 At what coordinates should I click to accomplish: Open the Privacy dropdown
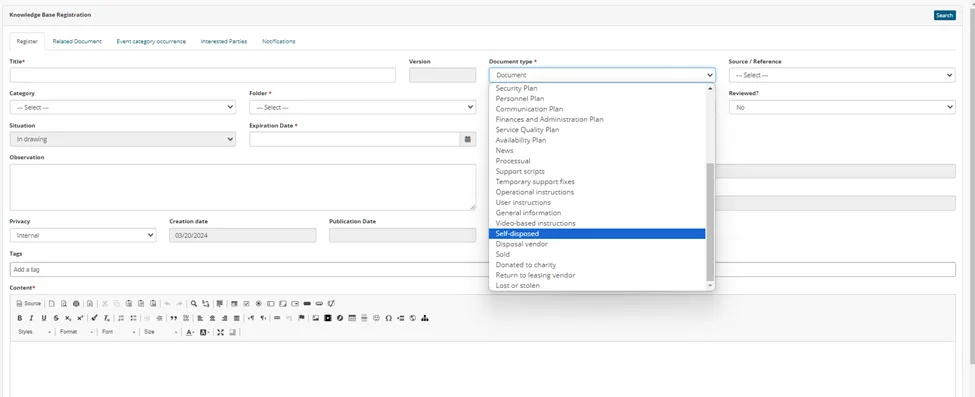(x=83, y=235)
